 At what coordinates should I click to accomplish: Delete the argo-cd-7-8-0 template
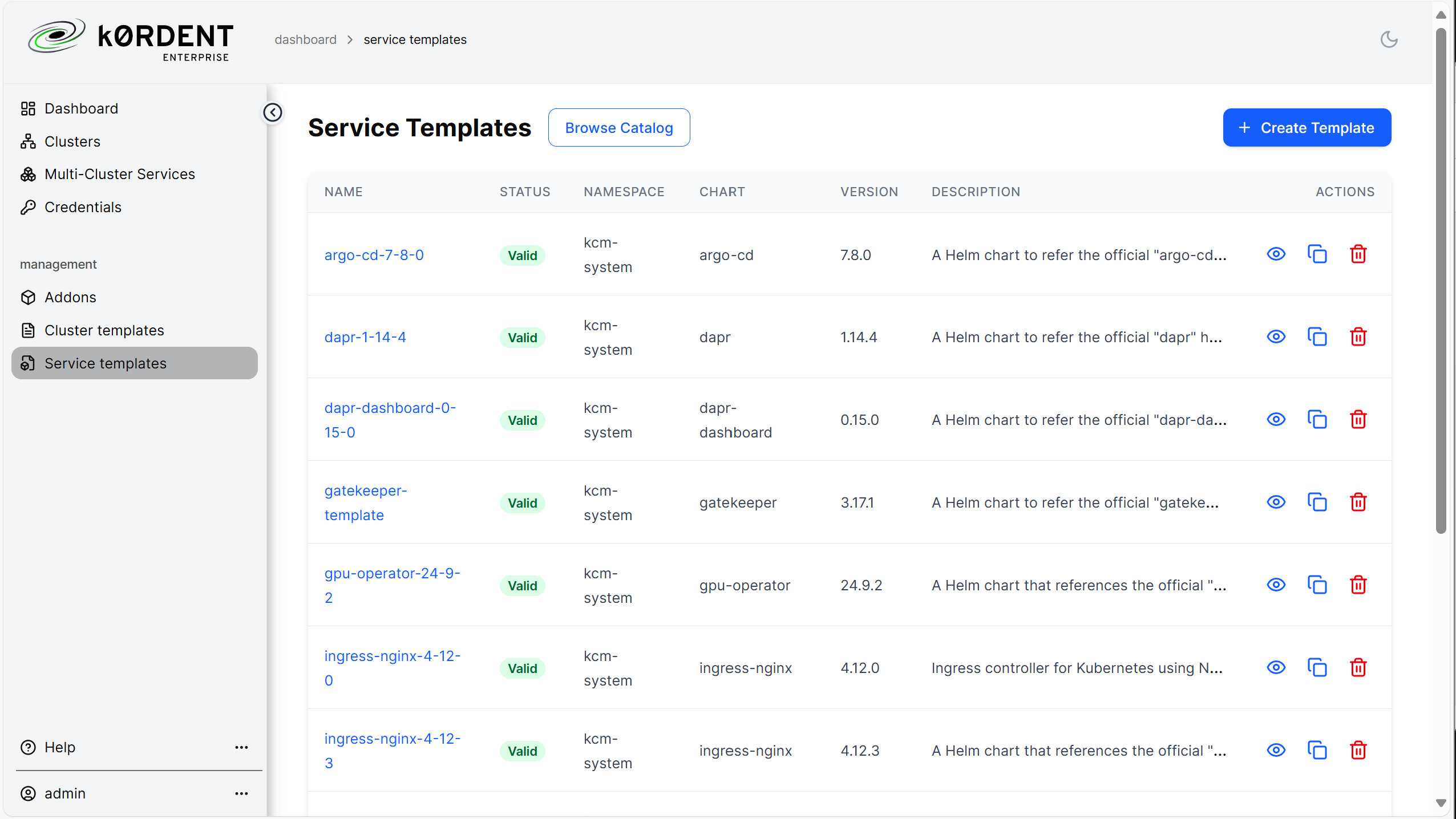pos(1358,254)
